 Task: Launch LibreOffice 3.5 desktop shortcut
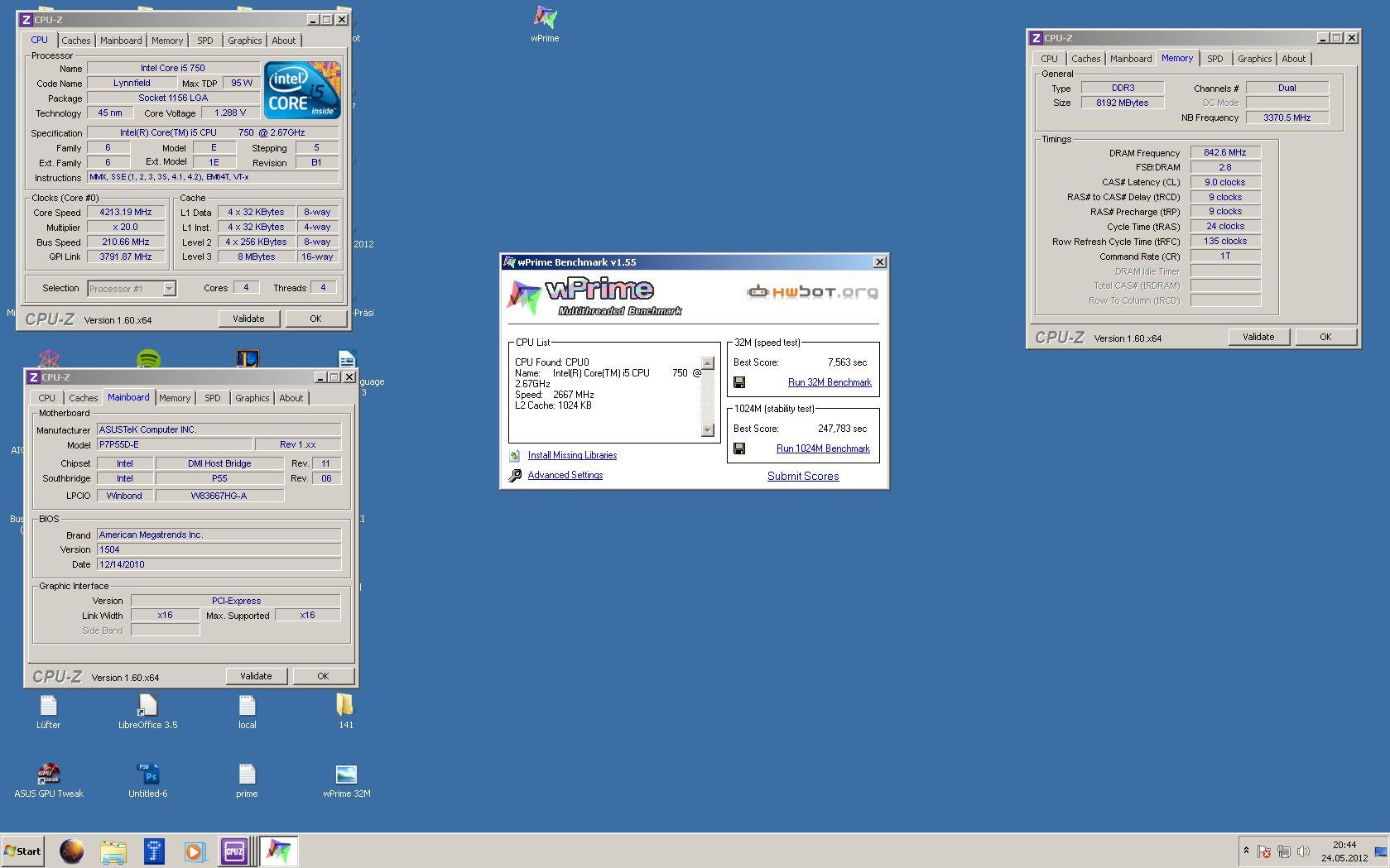(147, 705)
